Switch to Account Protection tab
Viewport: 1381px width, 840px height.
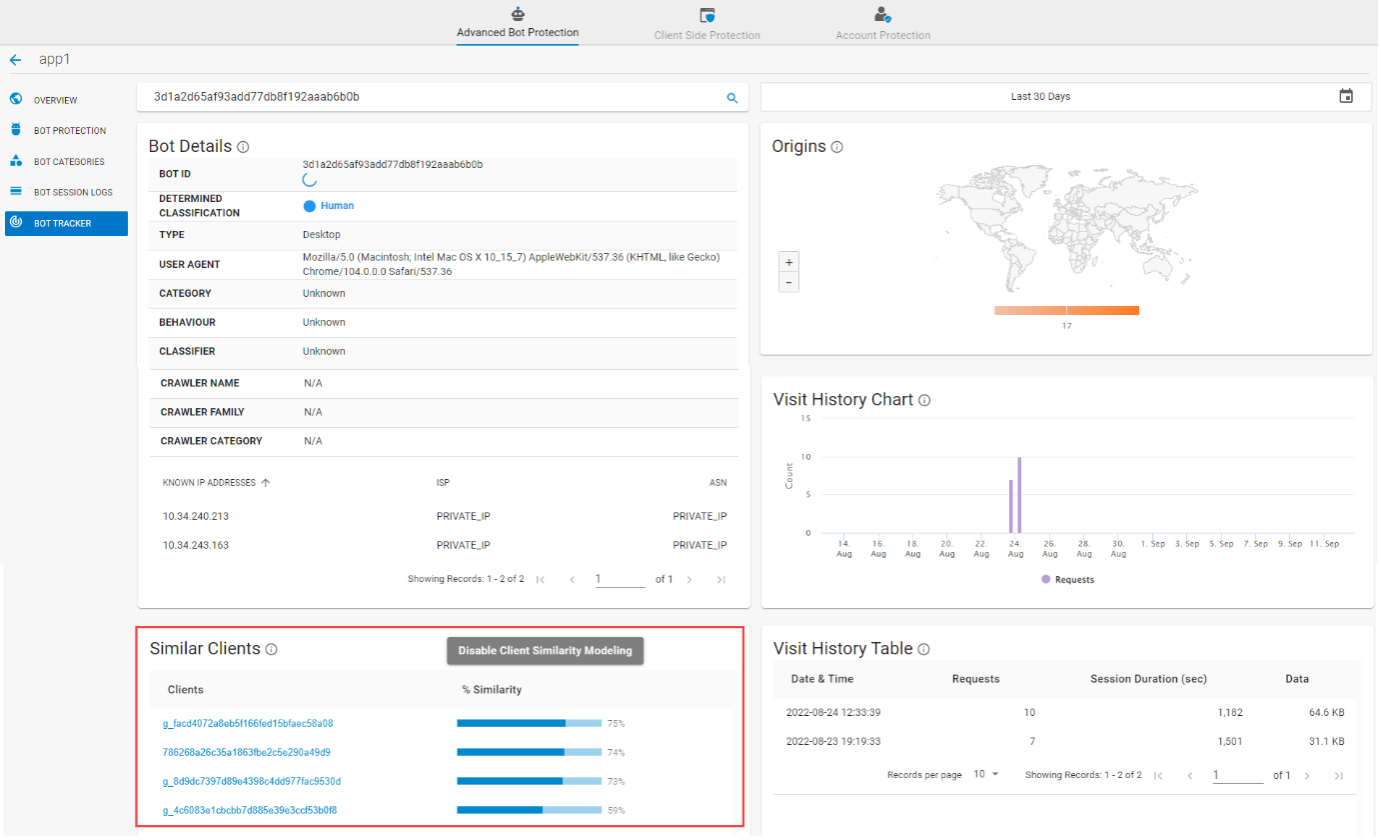pos(883,25)
